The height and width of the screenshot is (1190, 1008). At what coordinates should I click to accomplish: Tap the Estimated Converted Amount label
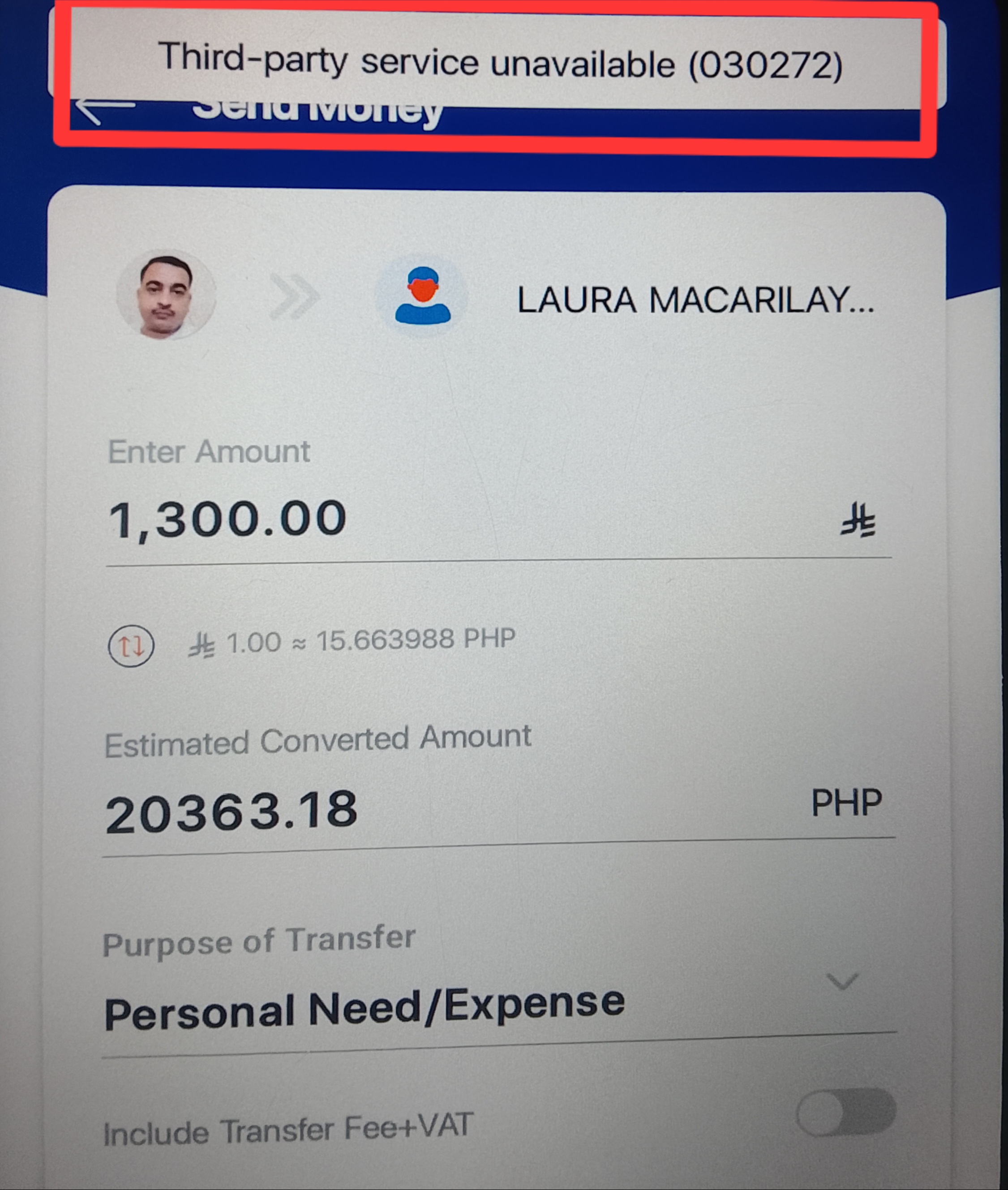pyautogui.click(x=317, y=741)
